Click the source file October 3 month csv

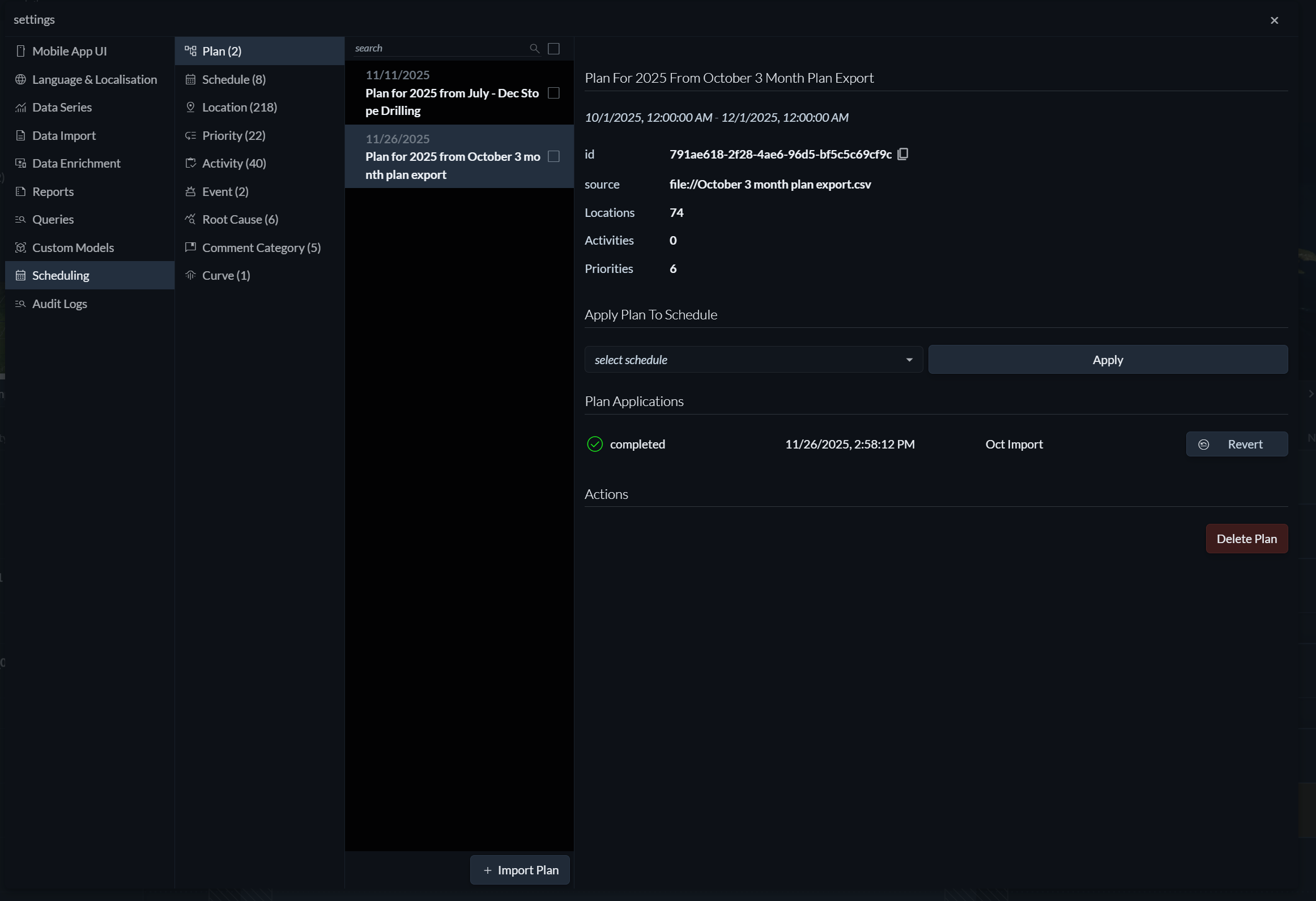tap(770, 184)
